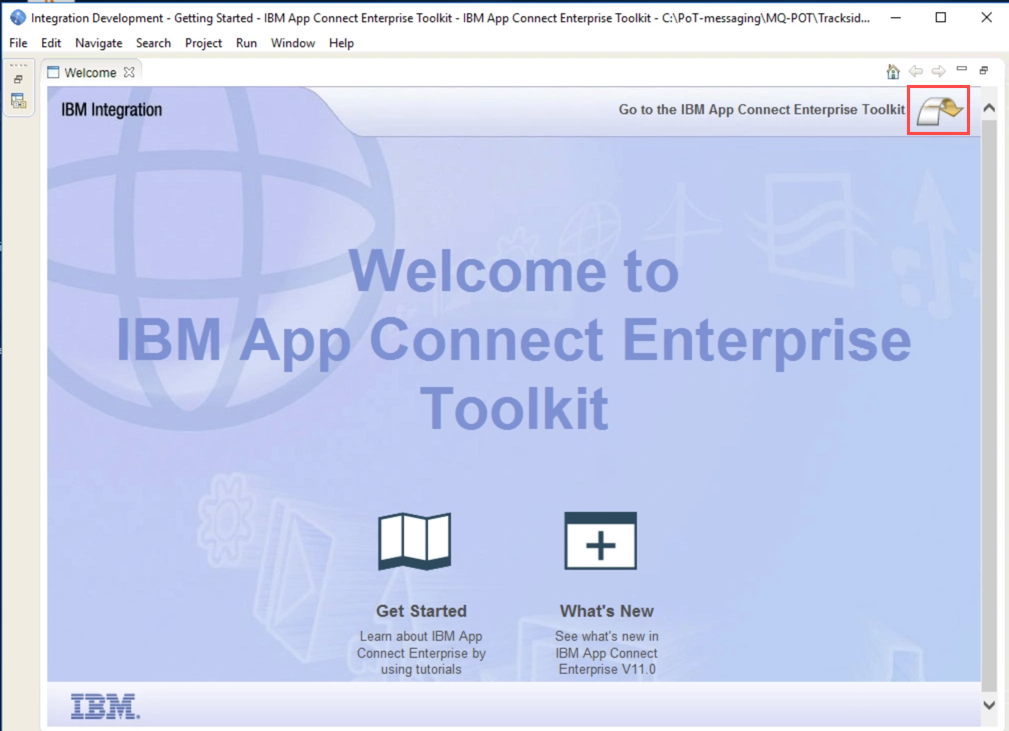This screenshot has width=1009, height=731.
Task: Click the See what's new in V11.0 text
Action: (x=607, y=652)
